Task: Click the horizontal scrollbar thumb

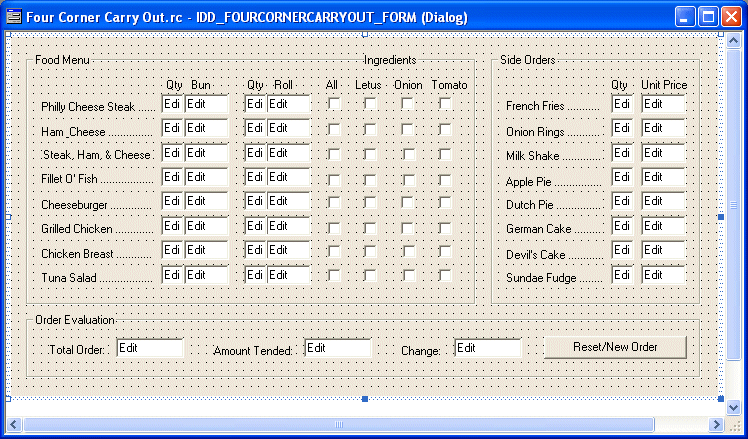Action: (339, 424)
